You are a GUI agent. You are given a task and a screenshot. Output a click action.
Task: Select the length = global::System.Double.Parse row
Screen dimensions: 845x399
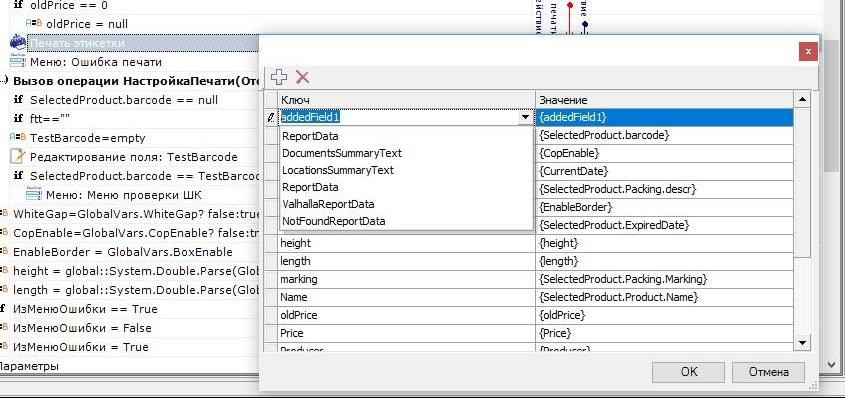coord(136,290)
